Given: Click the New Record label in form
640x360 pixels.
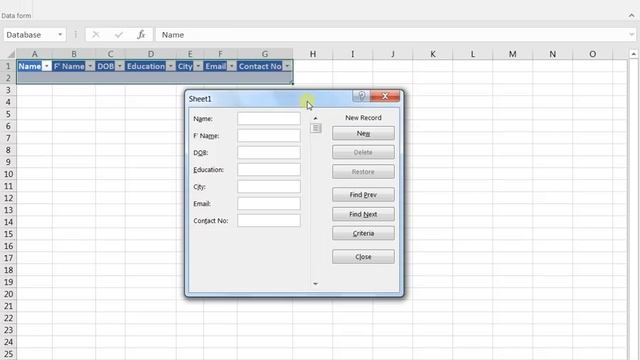Looking at the screenshot, I should (x=363, y=118).
